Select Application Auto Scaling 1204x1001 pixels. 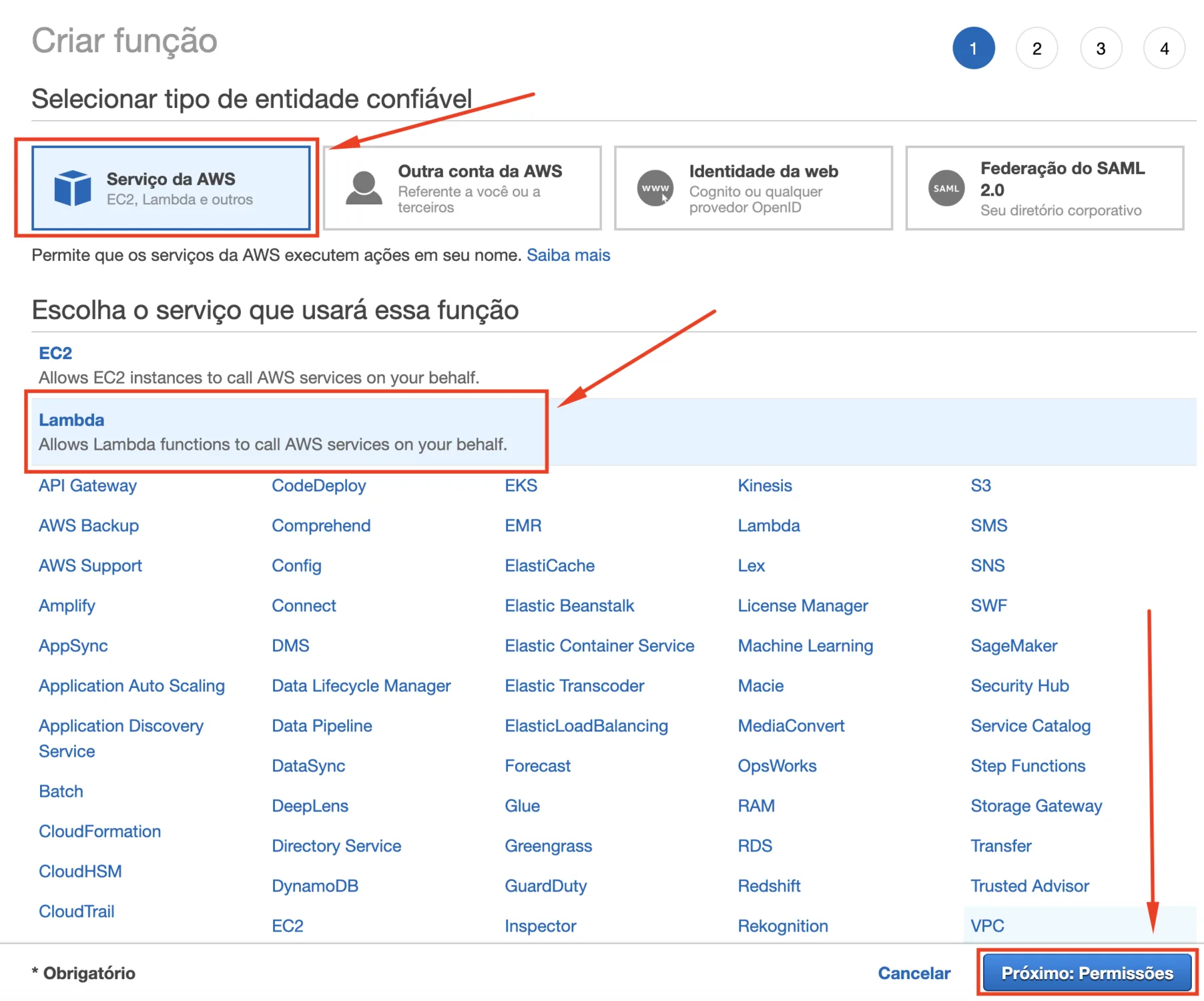pyautogui.click(x=131, y=685)
